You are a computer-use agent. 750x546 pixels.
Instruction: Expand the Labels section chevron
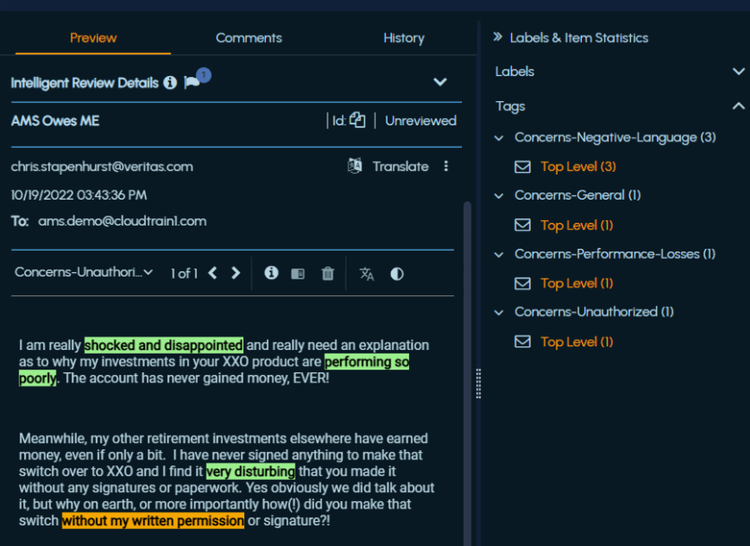pyautogui.click(x=739, y=72)
